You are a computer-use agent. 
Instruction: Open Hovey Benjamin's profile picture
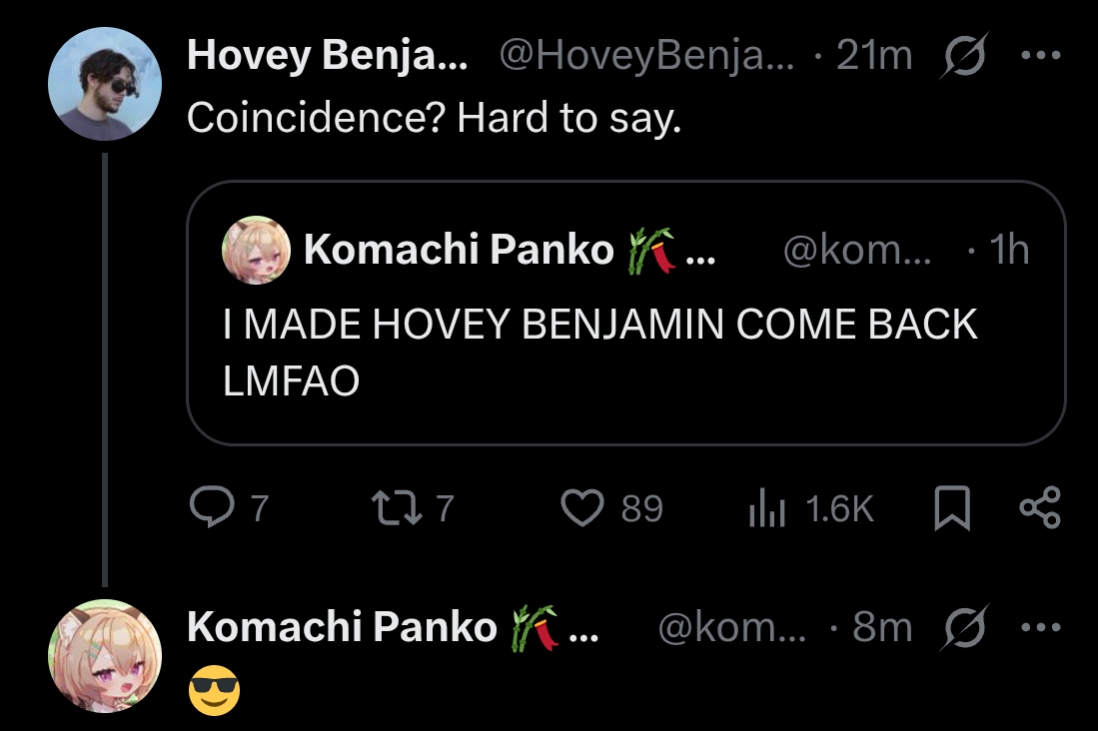tap(105, 85)
